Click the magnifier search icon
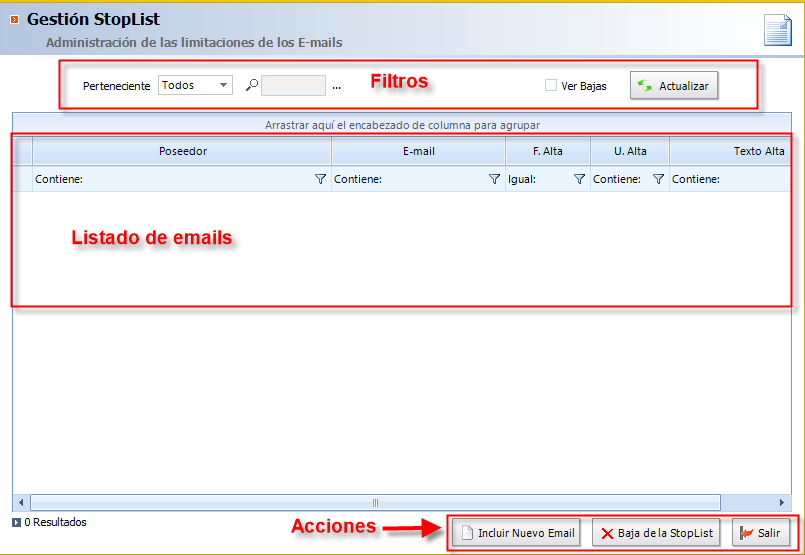Screen dimensions: 805x555 252,85
